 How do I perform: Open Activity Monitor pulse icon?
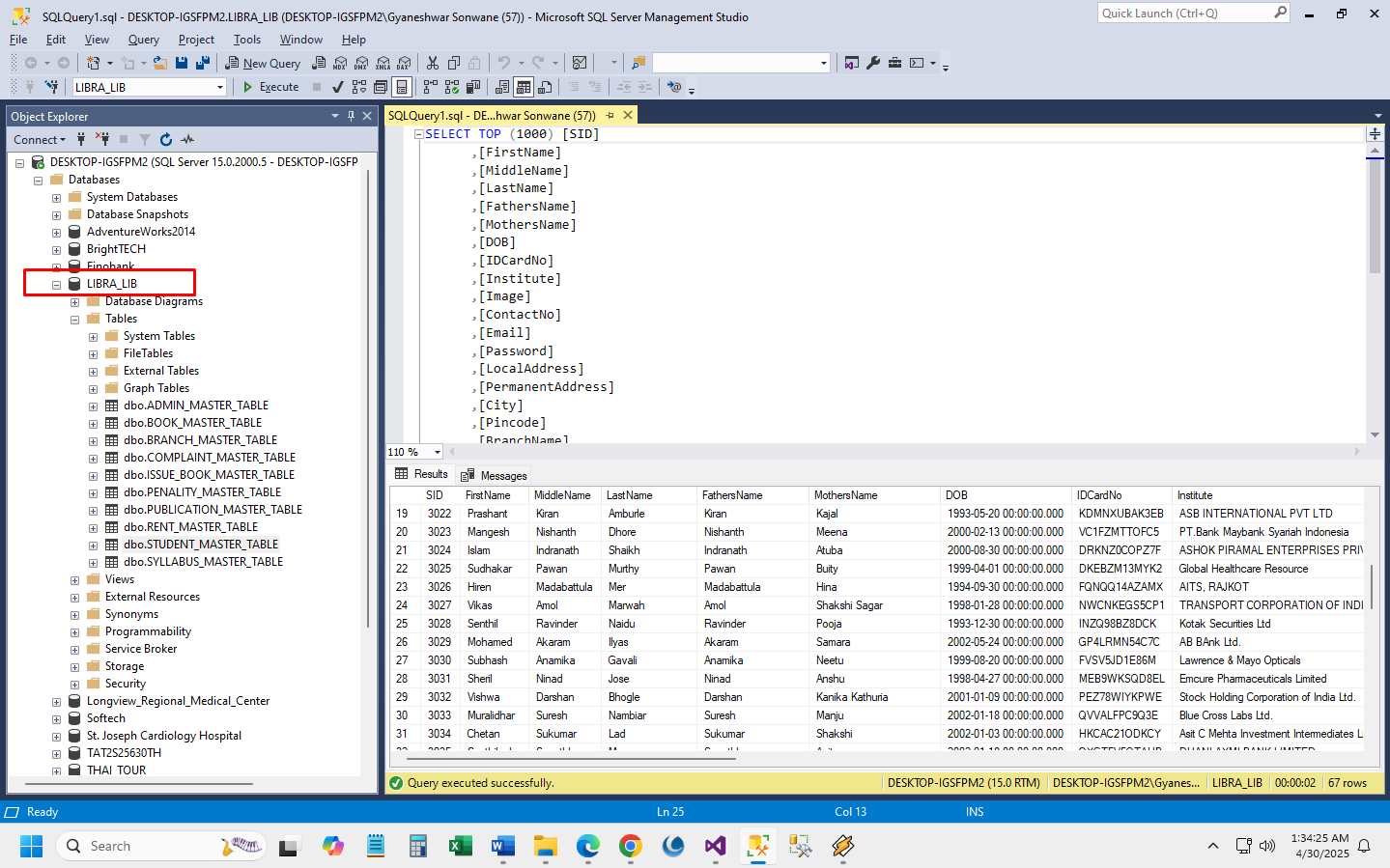point(187,139)
